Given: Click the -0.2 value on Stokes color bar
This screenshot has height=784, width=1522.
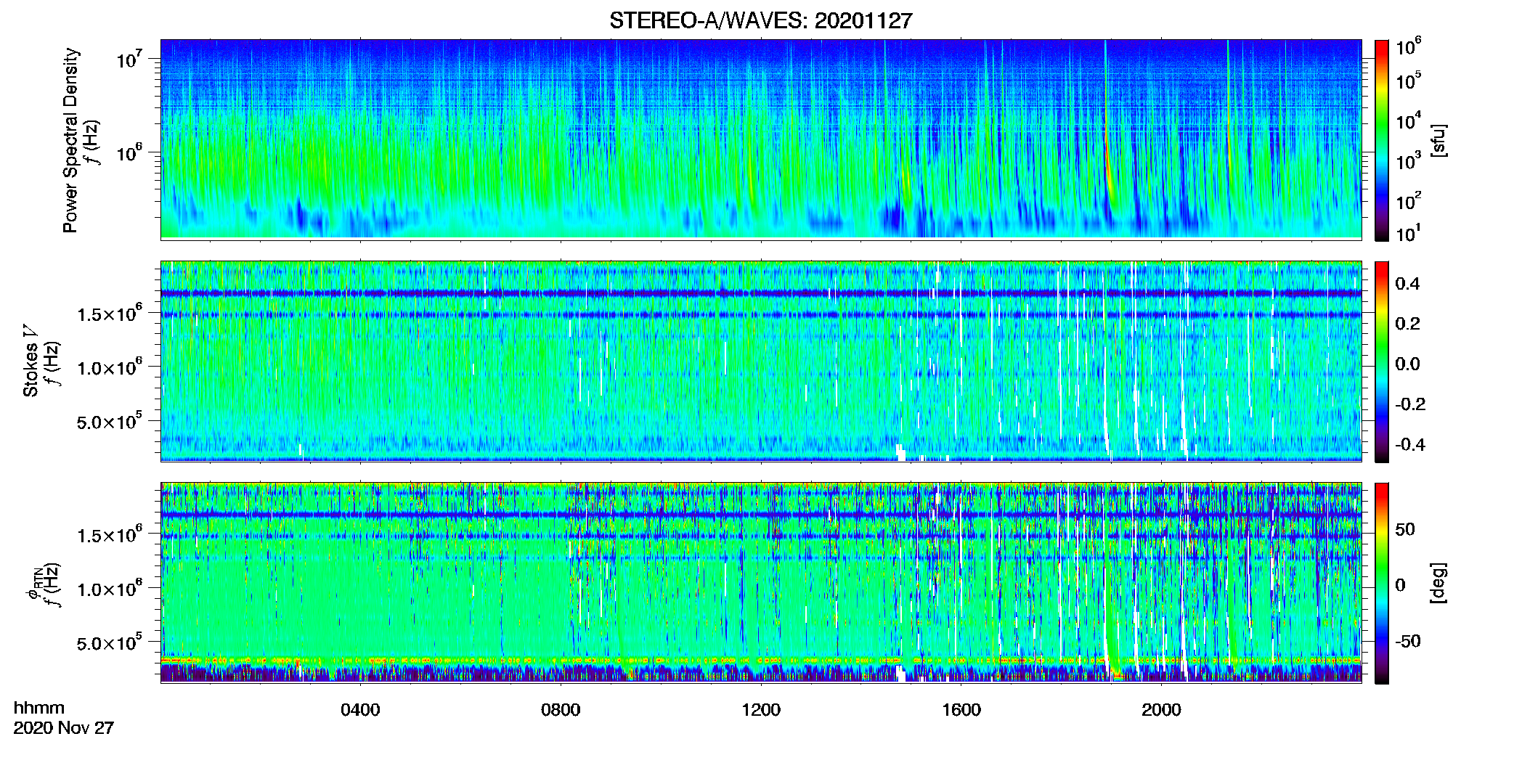Looking at the screenshot, I should pyautogui.click(x=1410, y=404).
